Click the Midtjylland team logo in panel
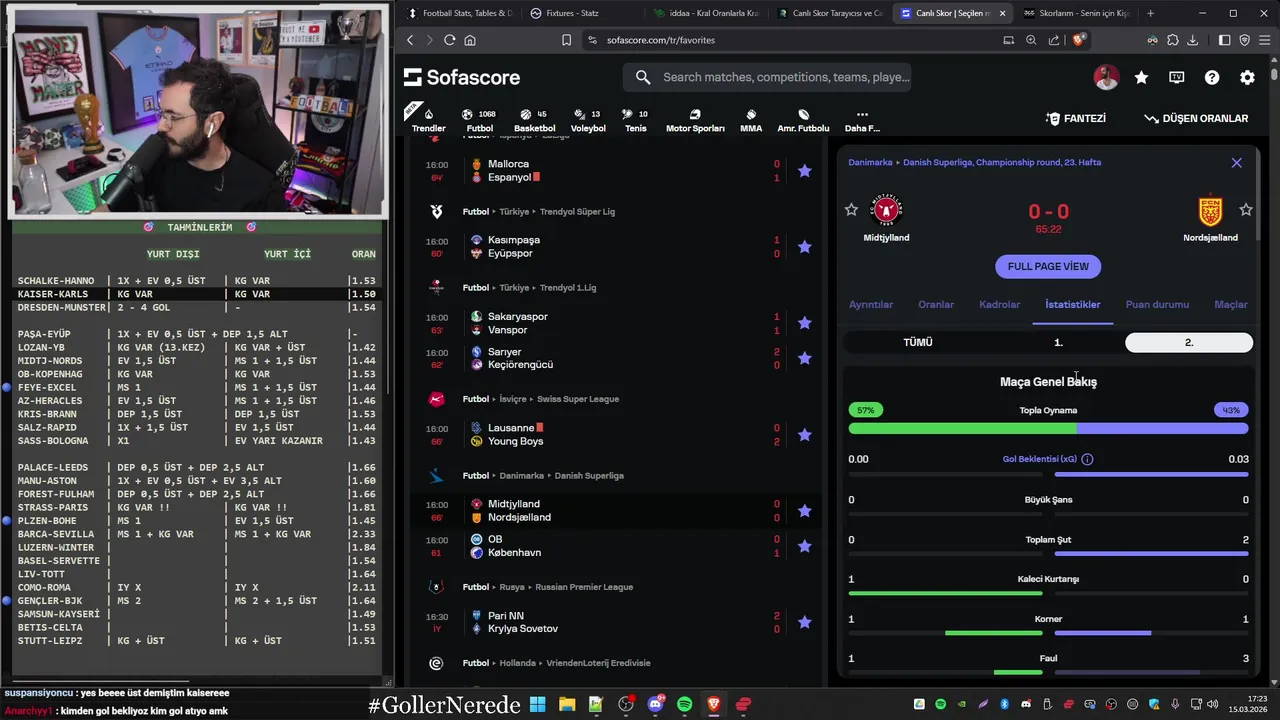Screen dimensions: 1280x720 click(886, 210)
